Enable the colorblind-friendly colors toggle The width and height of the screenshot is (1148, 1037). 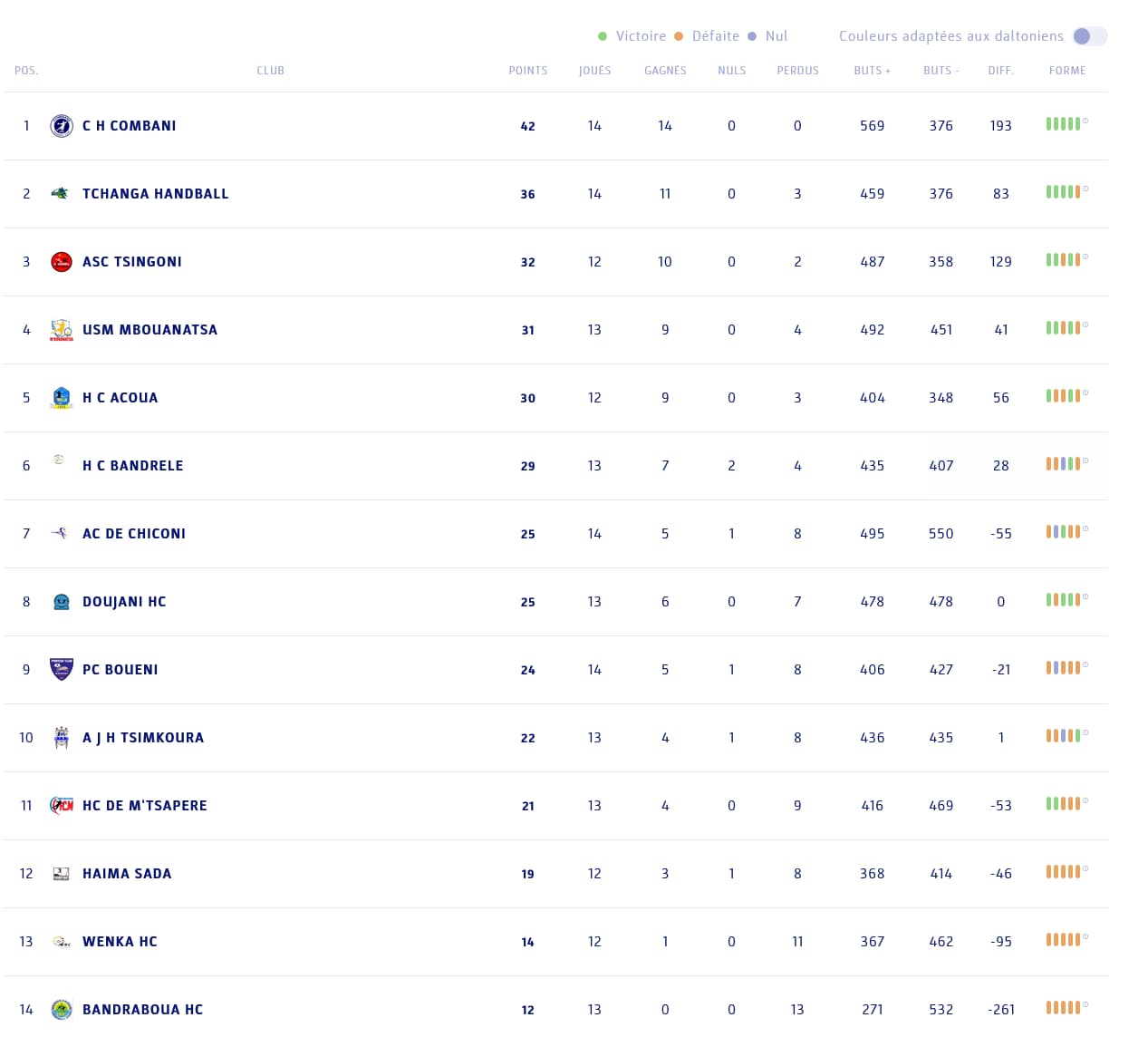pyautogui.click(x=1089, y=36)
